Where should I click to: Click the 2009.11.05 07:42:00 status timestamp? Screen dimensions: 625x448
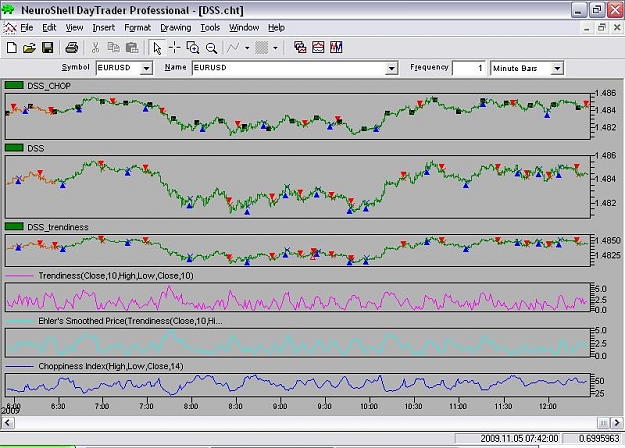[519, 438]
